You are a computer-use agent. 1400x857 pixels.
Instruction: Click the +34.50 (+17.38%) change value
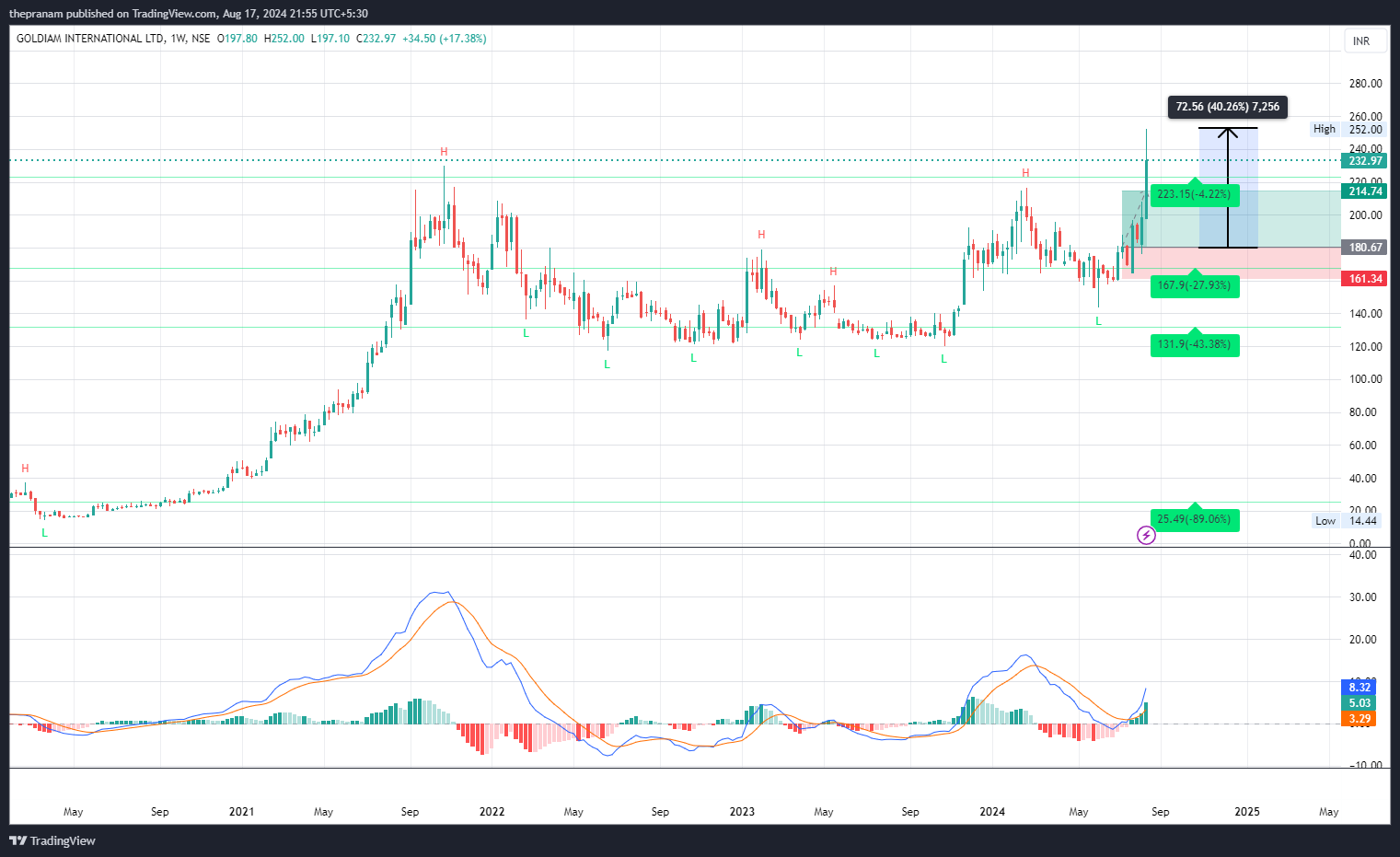[x=445, y=39]
